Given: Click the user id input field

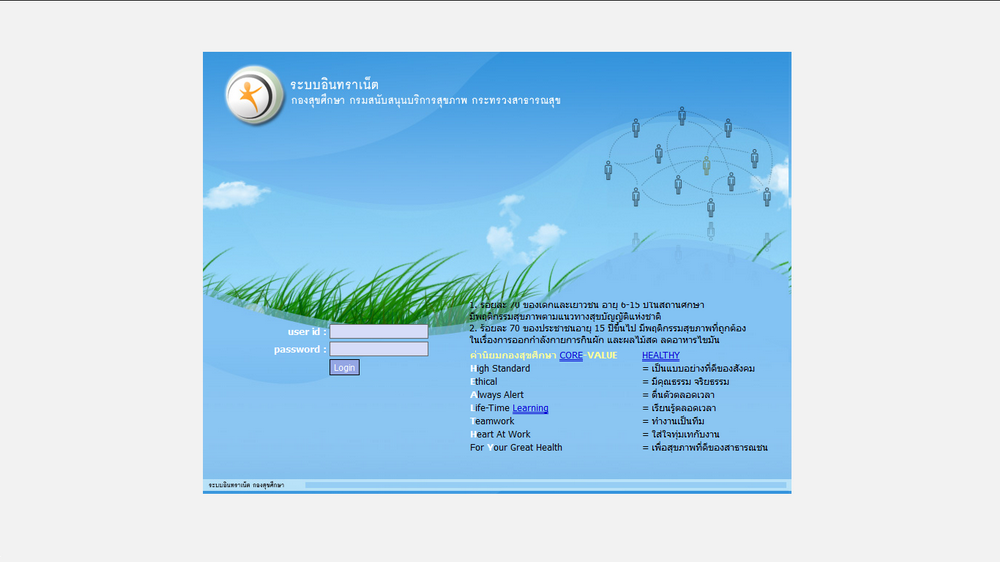Looking at the screenshot, I should 379,331.
